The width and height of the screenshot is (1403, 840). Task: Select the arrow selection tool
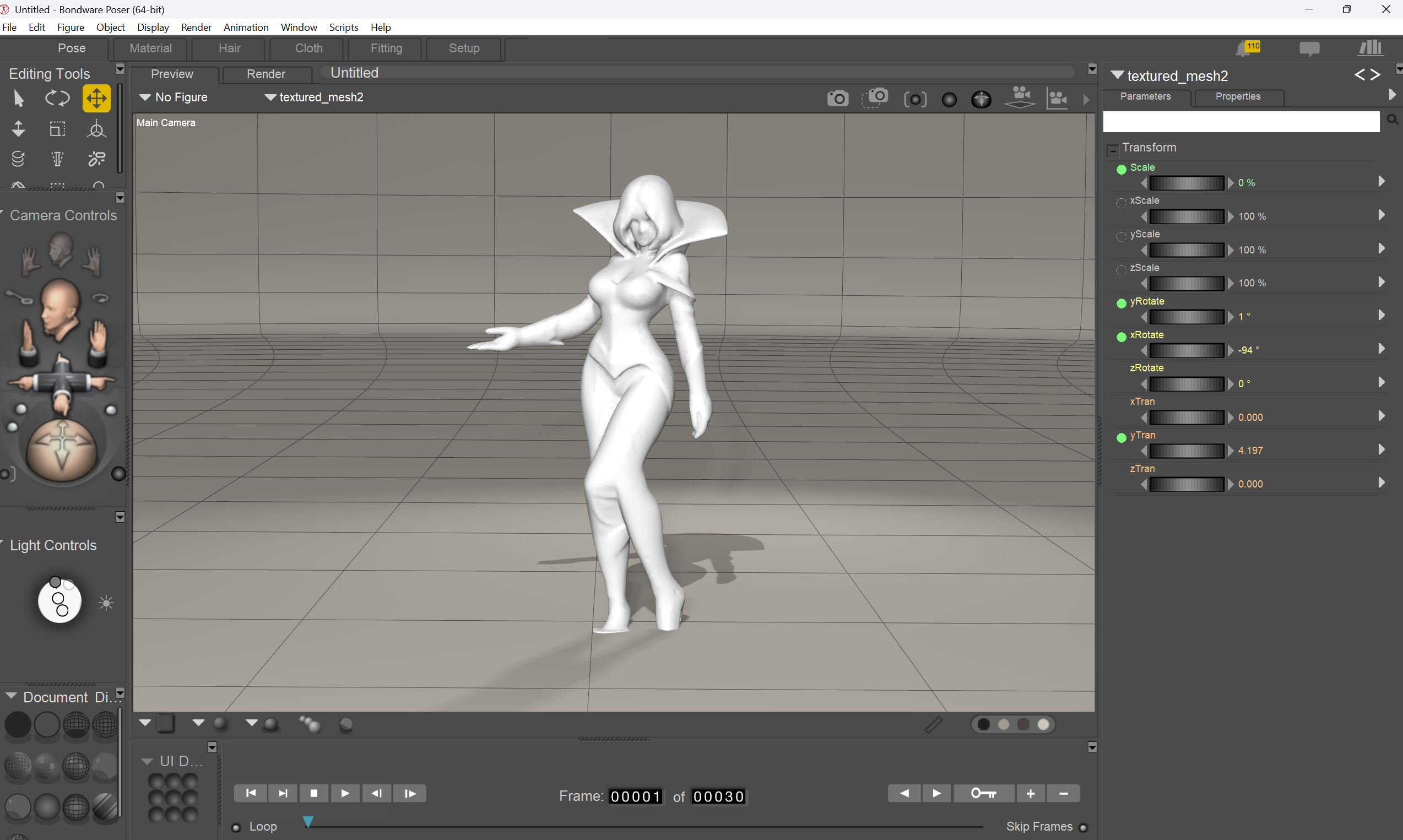[x=19, y=99]
